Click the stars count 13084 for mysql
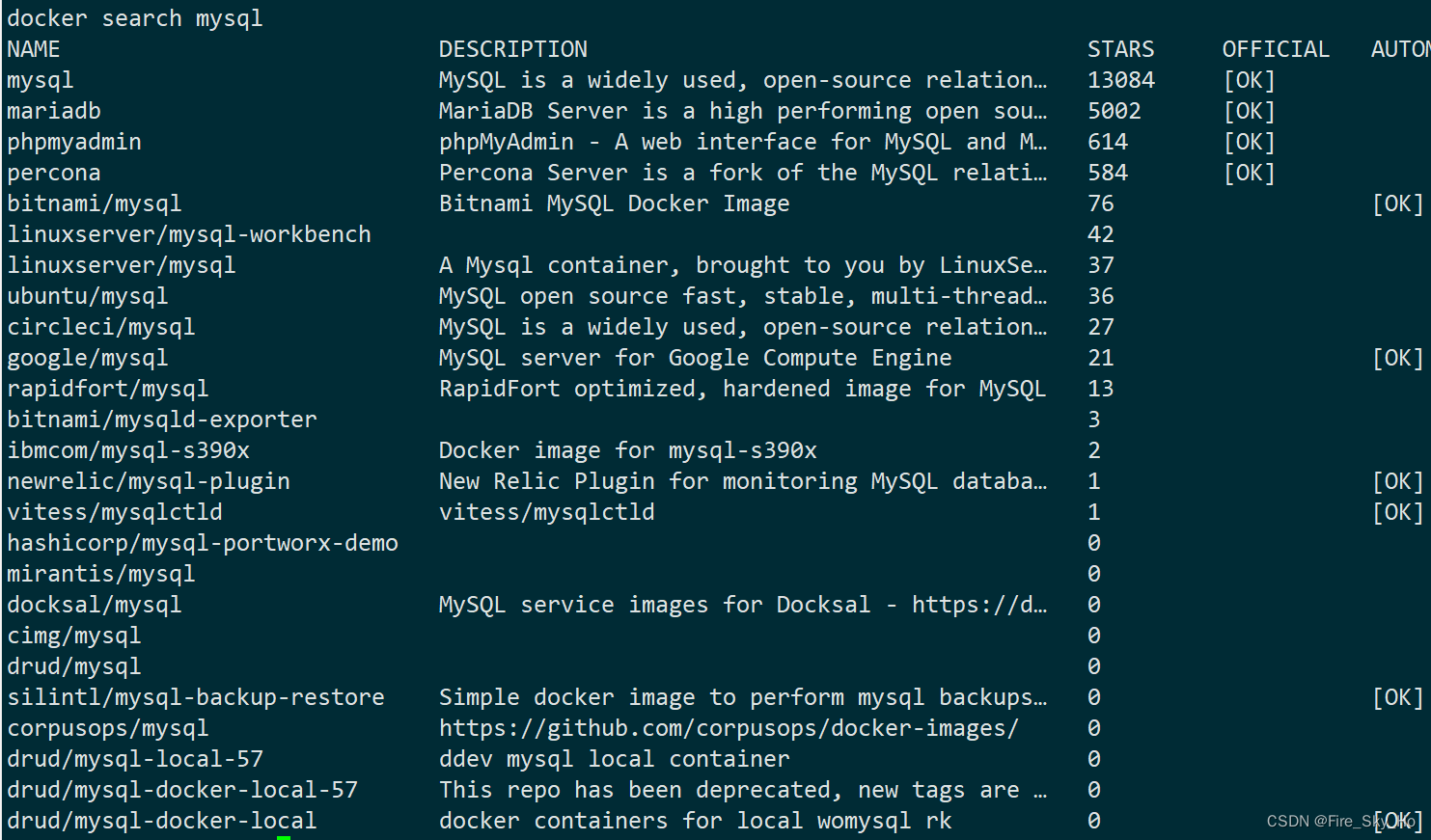The height and width of the screenshot is (840, 1431). tap(1121, 80)
